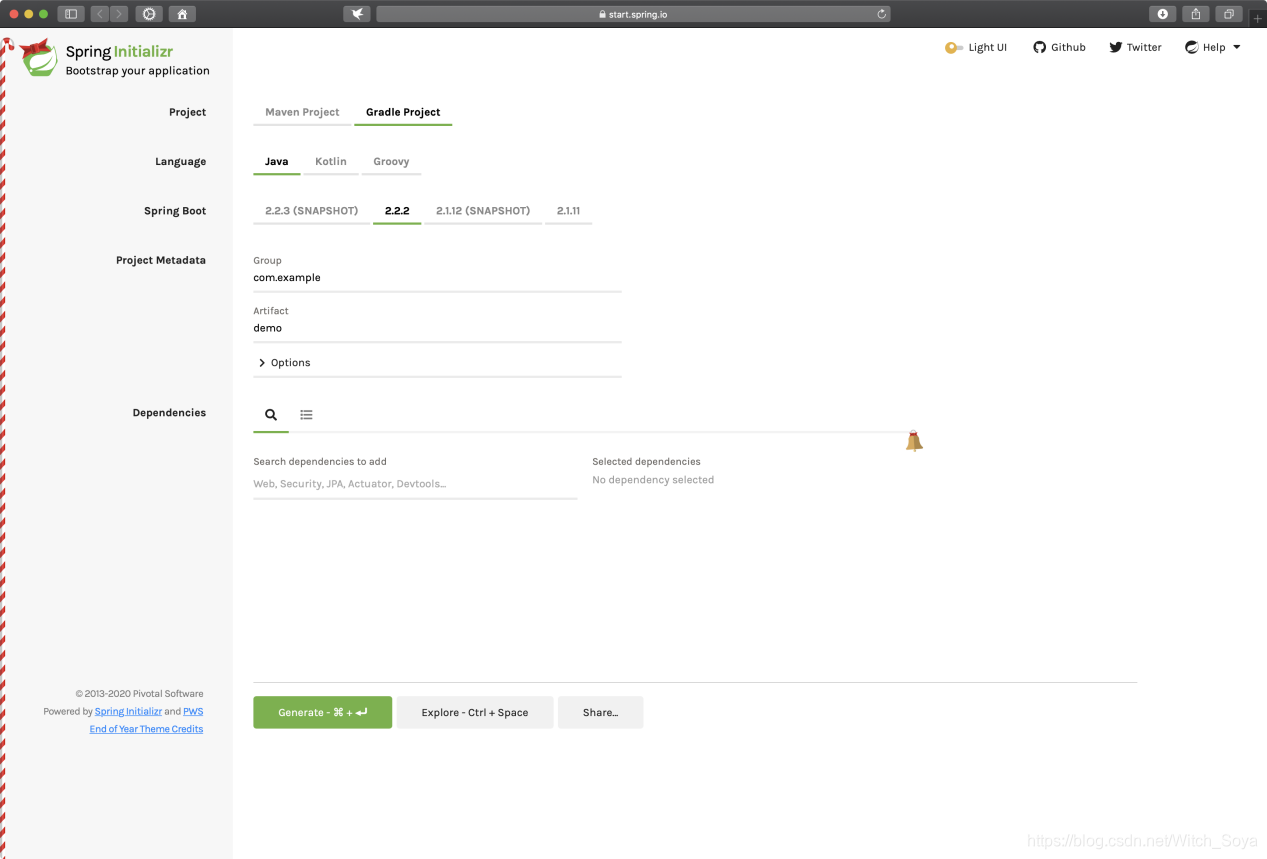Reload the page with refresh icon

pos(881,14)
